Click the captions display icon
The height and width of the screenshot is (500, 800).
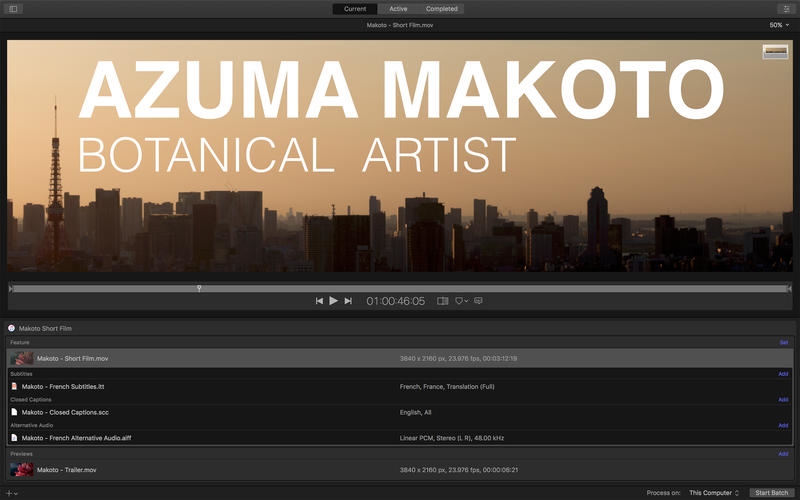click(478, 301)
